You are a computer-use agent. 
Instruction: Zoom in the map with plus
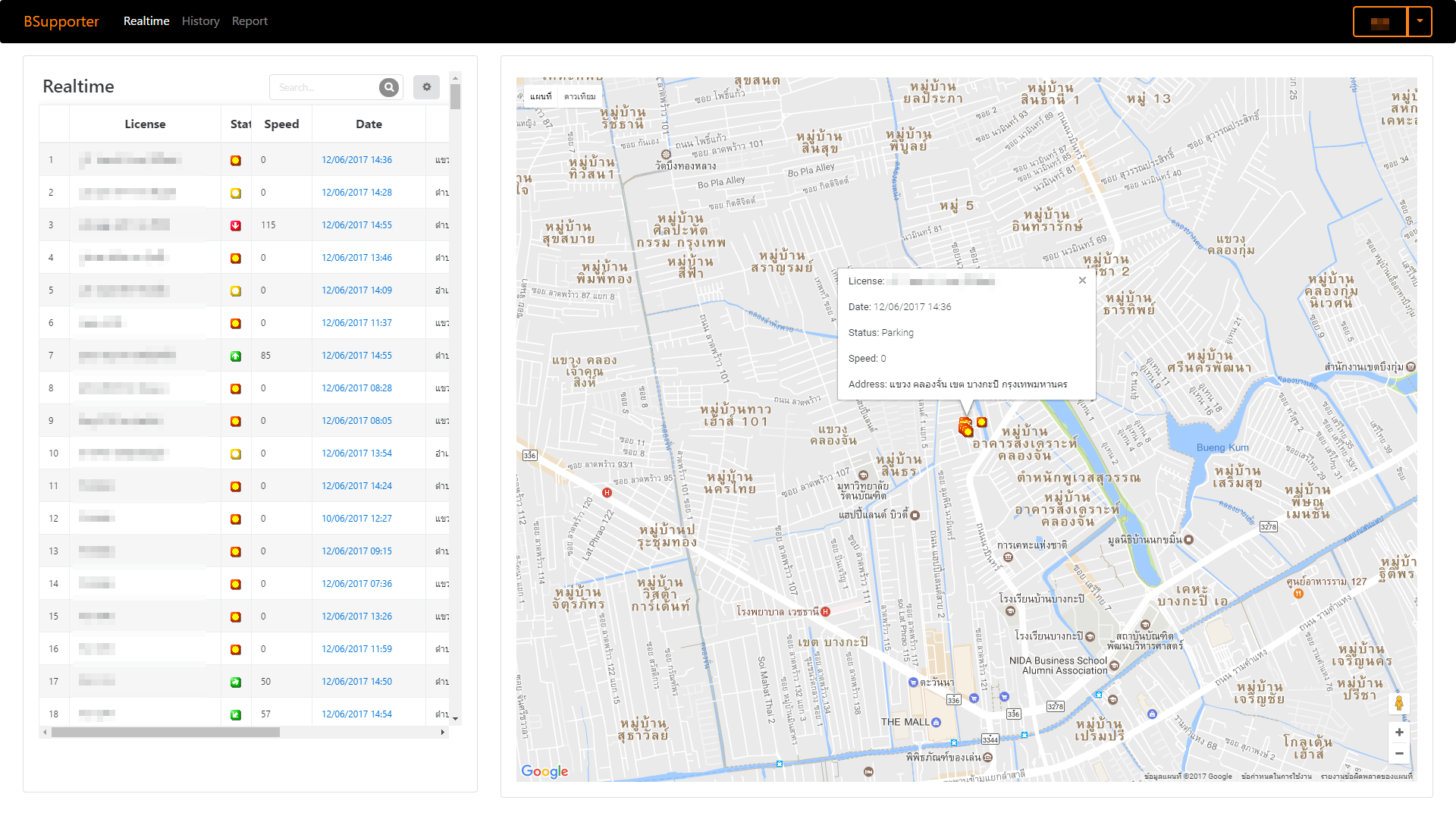[1398, 732]
